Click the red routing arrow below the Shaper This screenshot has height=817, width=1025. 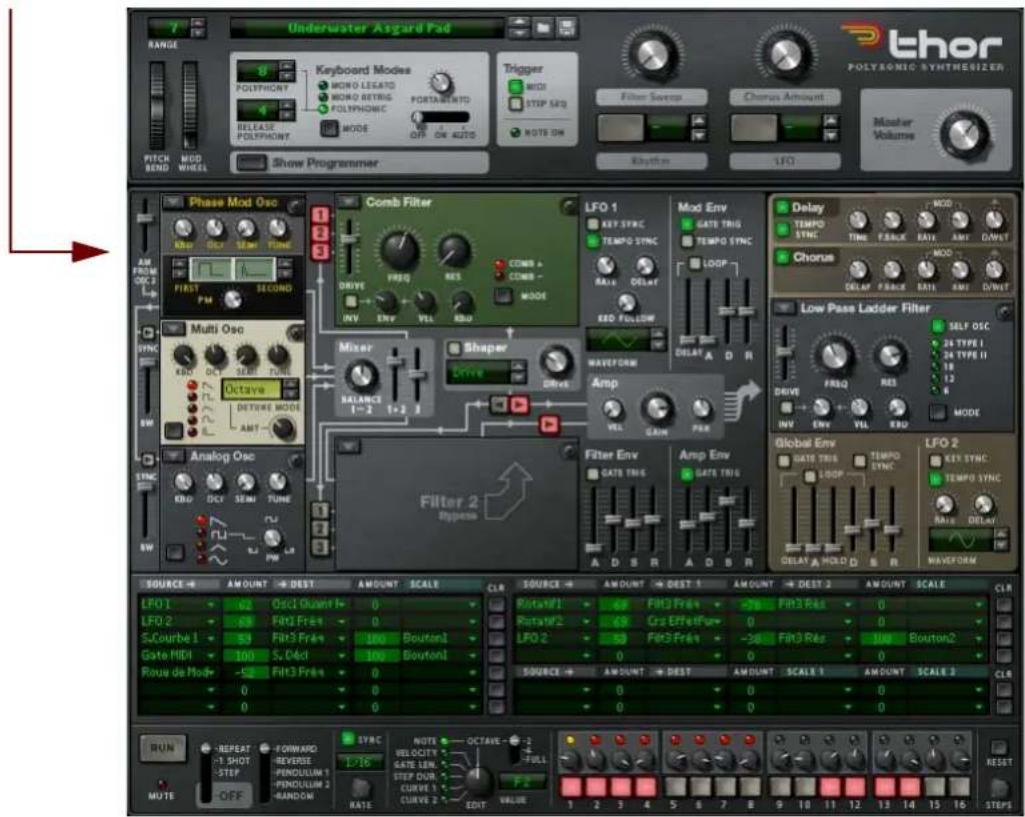click(550, 424)
